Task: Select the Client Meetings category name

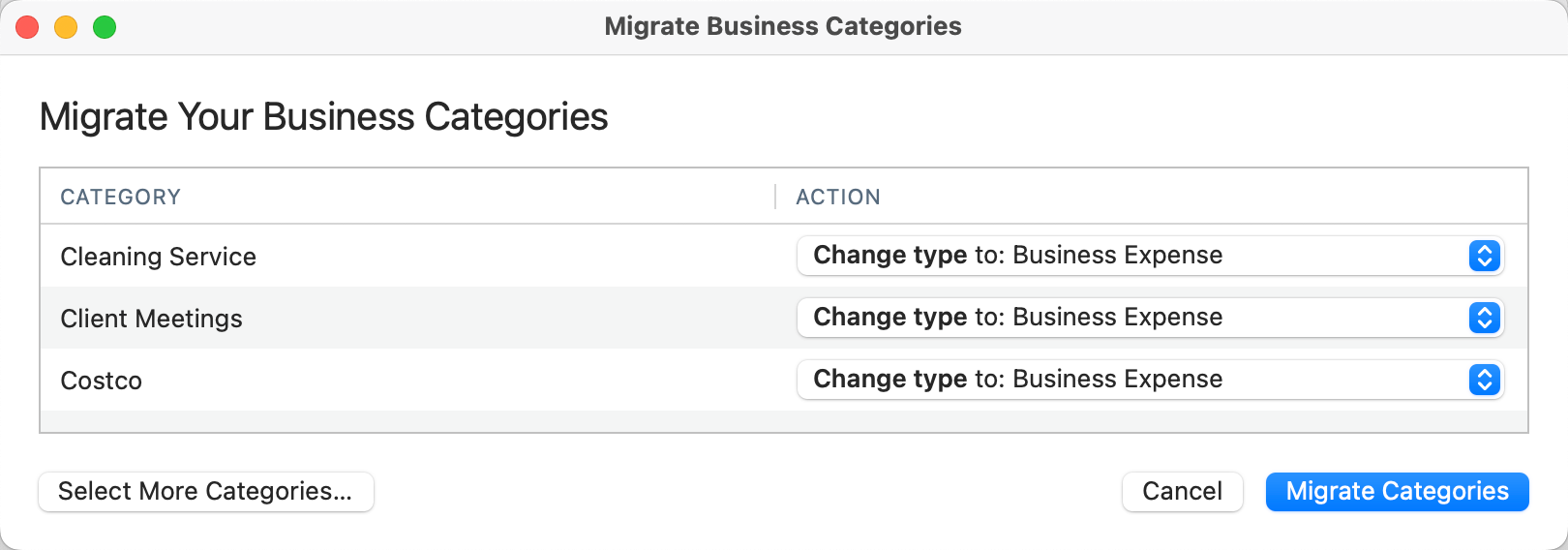Action: (x=152, y=319)
